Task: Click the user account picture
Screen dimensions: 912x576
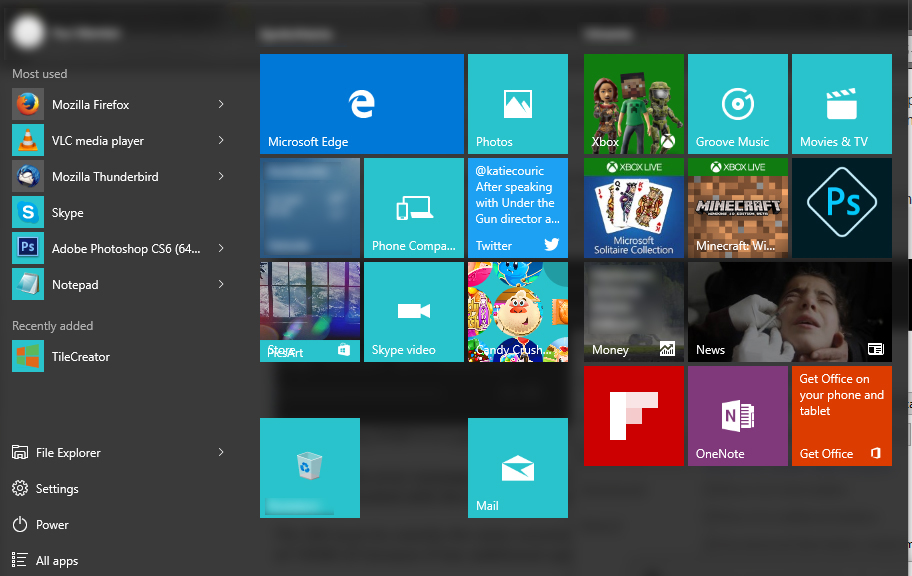Action: 27,32
